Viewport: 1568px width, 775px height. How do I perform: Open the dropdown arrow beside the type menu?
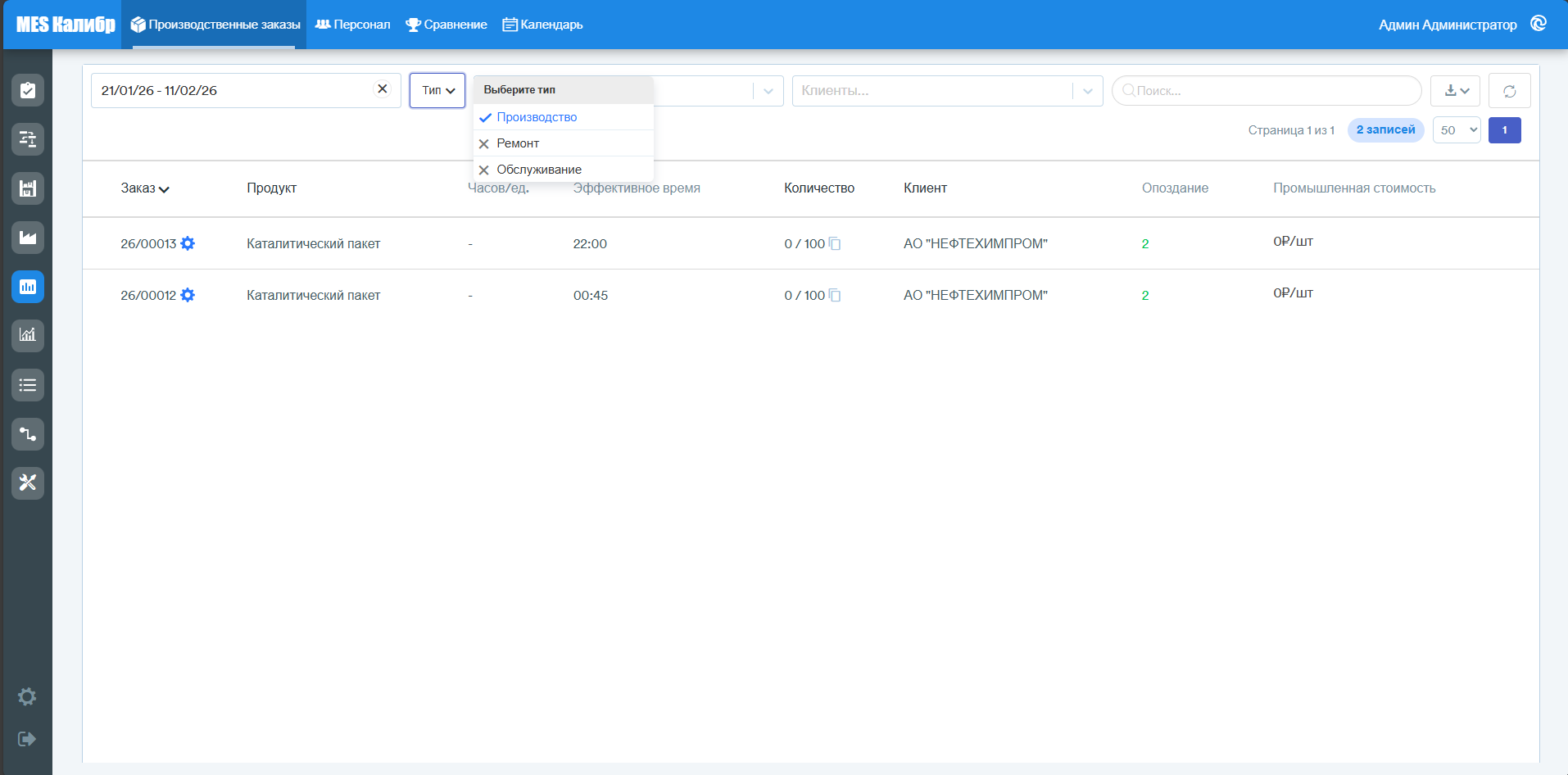click(x=768, y=91)
